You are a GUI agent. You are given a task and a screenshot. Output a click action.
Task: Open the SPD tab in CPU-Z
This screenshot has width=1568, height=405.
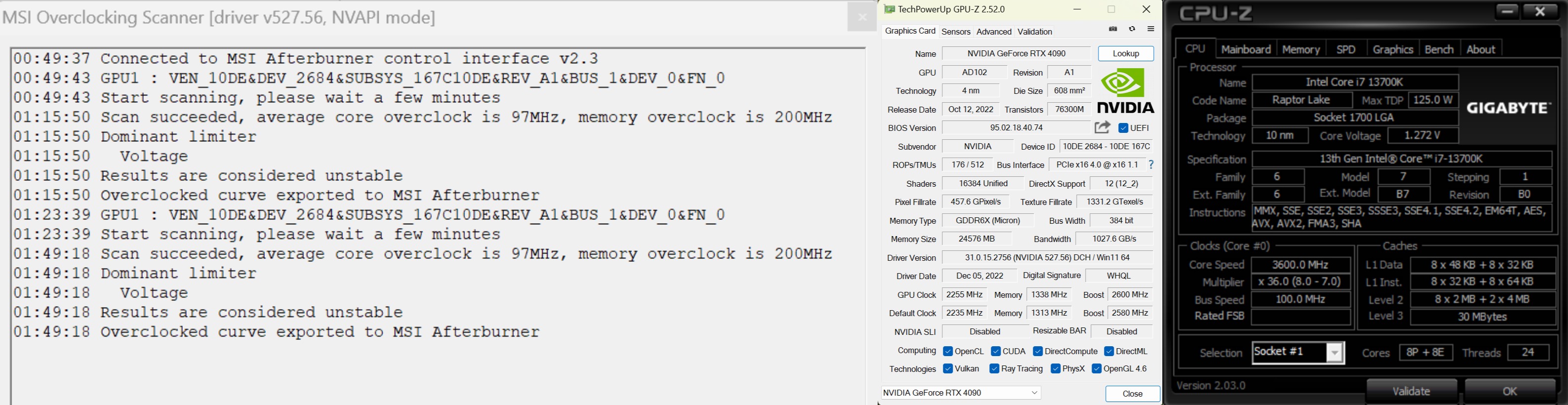tap(1346, 49)
